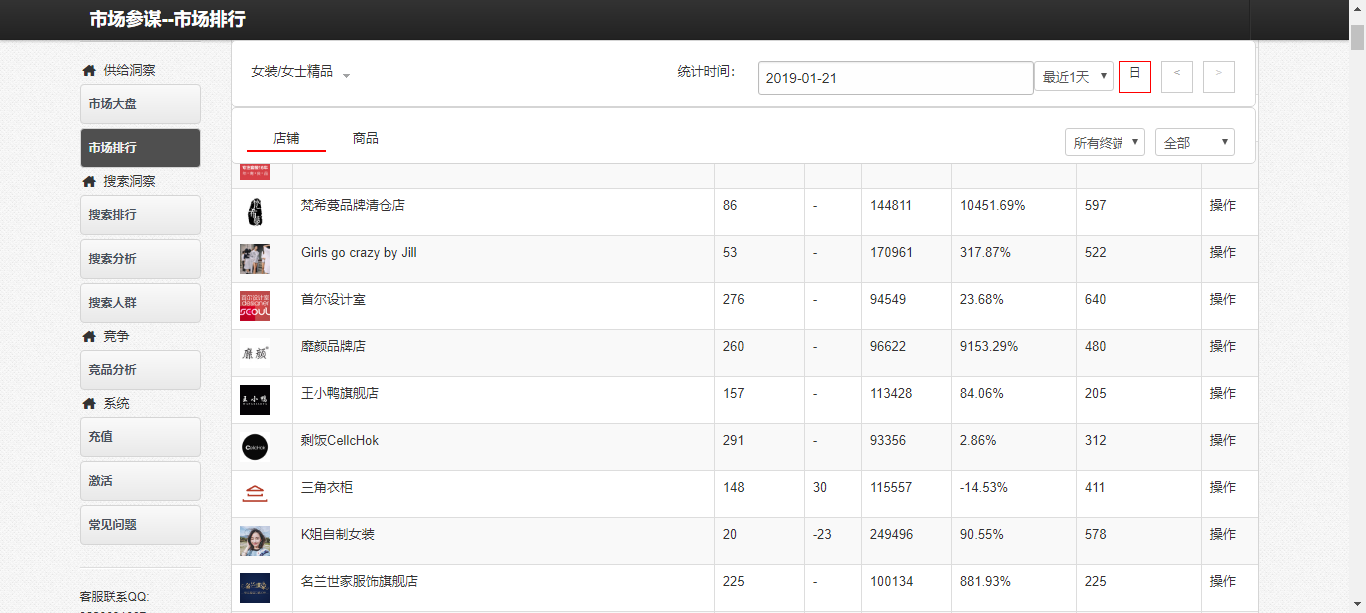
Task: Click the 靡颜品牌店 shop logo
Action: coord(255,353)
